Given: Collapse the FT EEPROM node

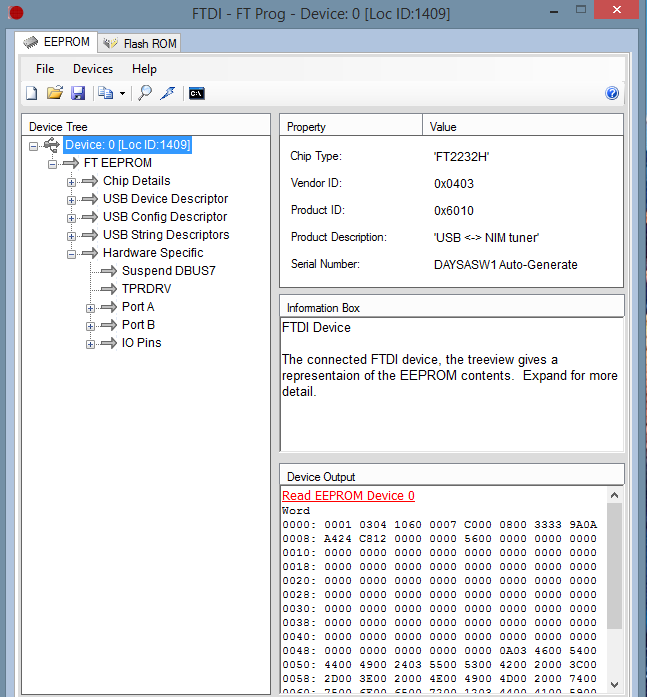Looking at the screenshot, I should point(52,164).
